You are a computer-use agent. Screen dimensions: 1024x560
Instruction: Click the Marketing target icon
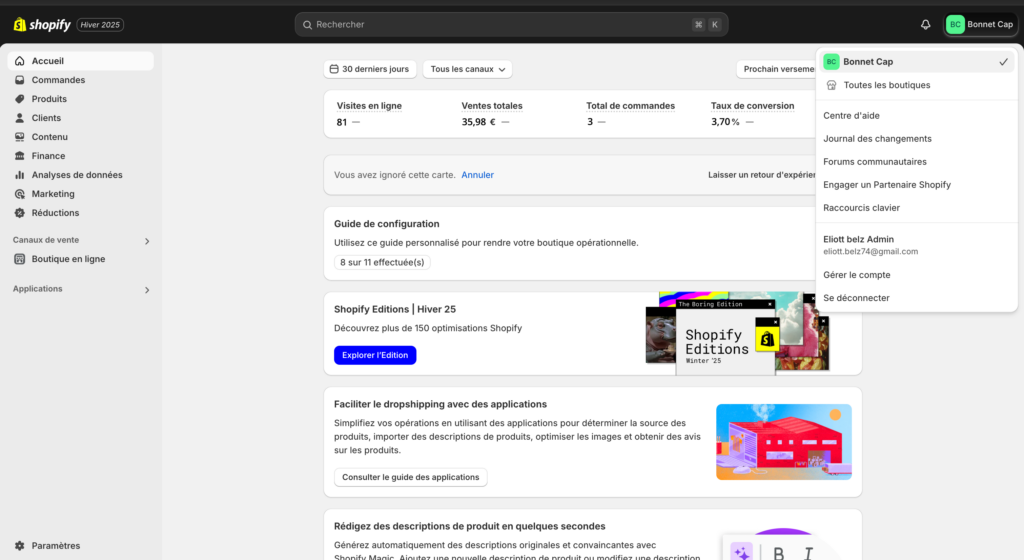(x=20, y=194)
